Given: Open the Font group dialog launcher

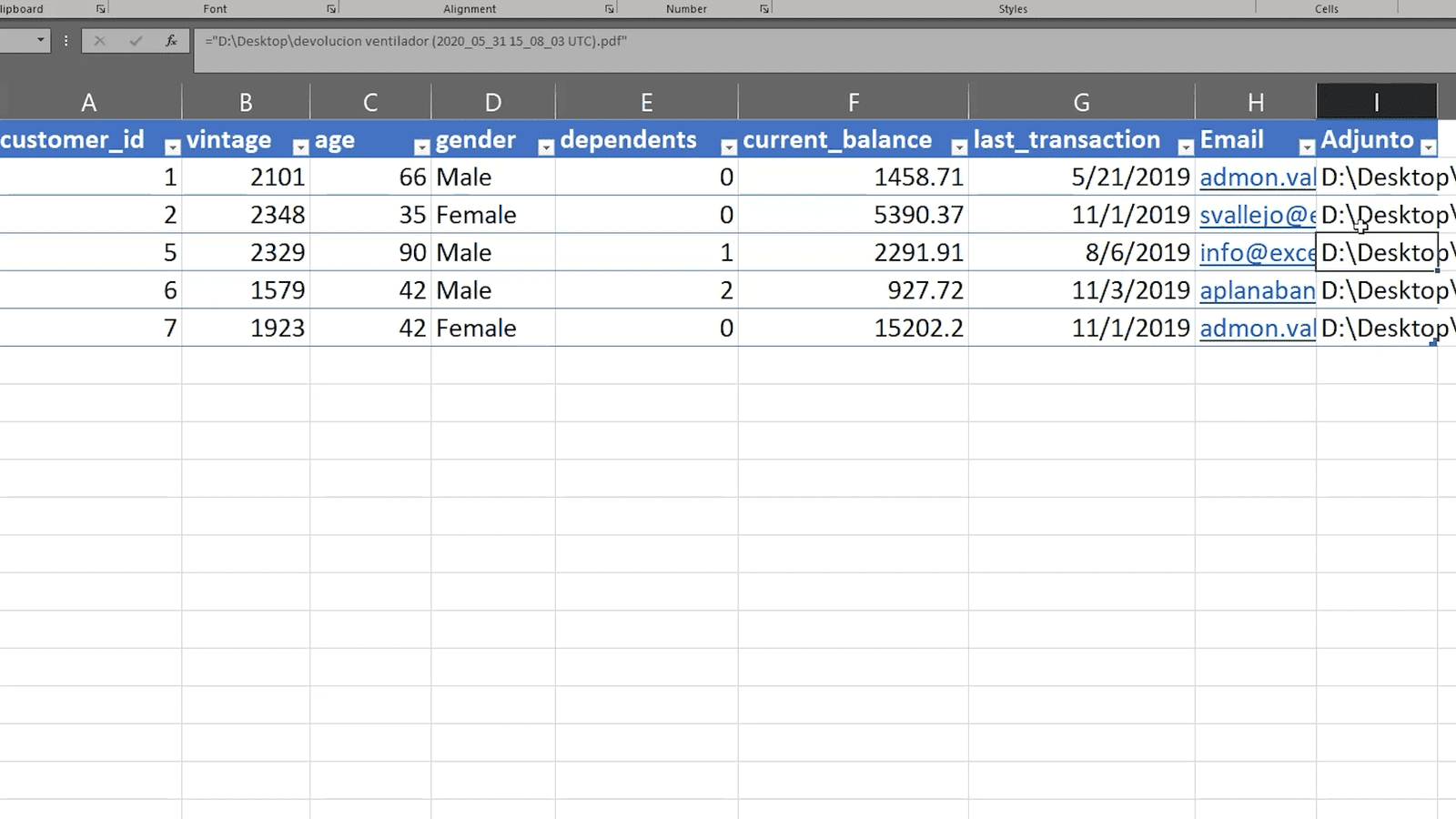Looking at the screenshot, I should click(329, 8).
